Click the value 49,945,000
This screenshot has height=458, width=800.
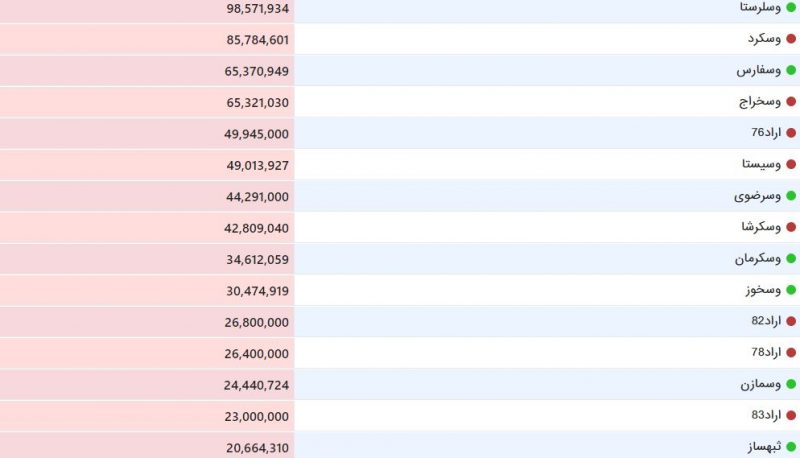point(256,134)
